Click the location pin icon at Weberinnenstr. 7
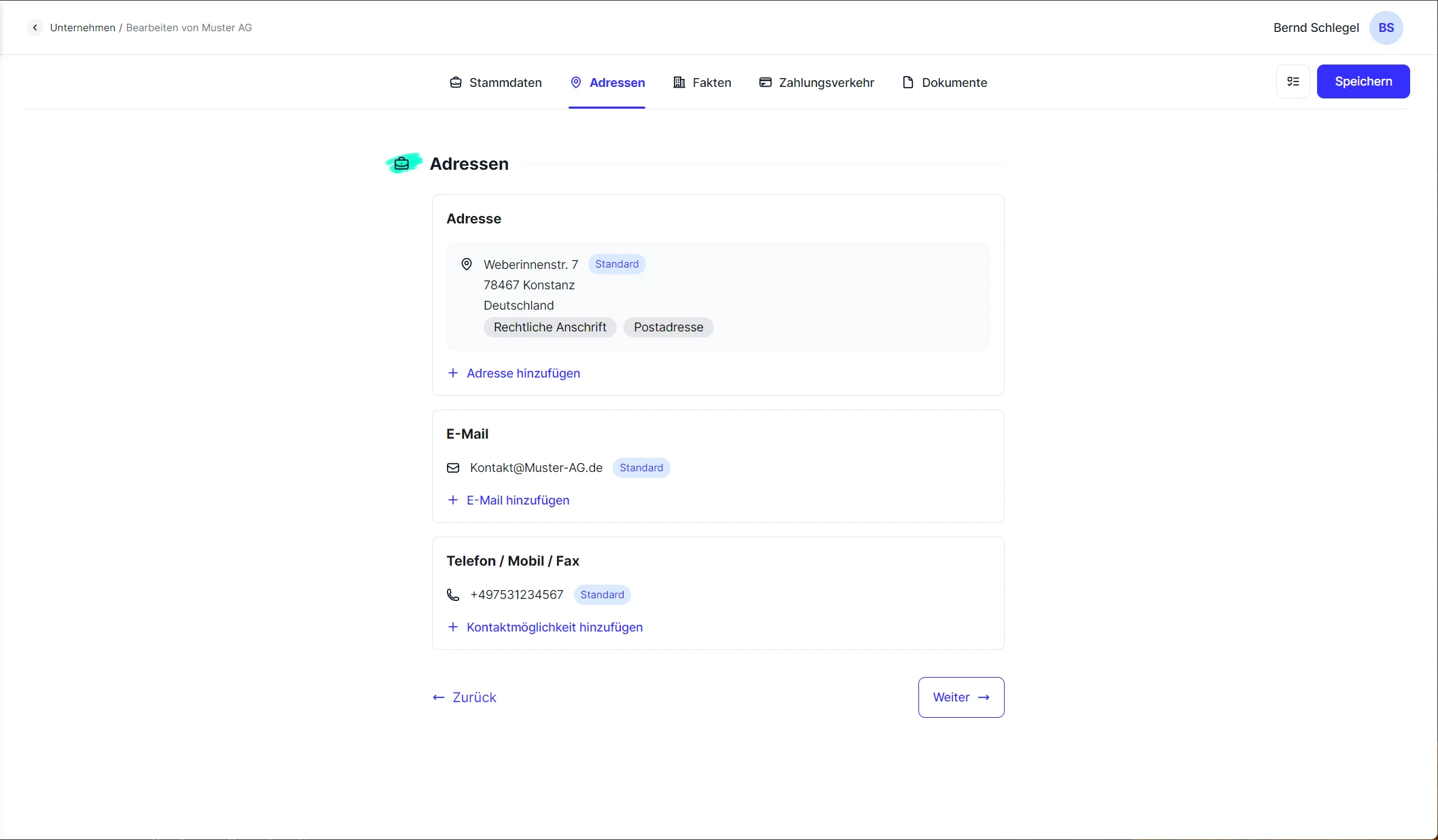This screenshot has height=840, width=1438. coord(467,264)
